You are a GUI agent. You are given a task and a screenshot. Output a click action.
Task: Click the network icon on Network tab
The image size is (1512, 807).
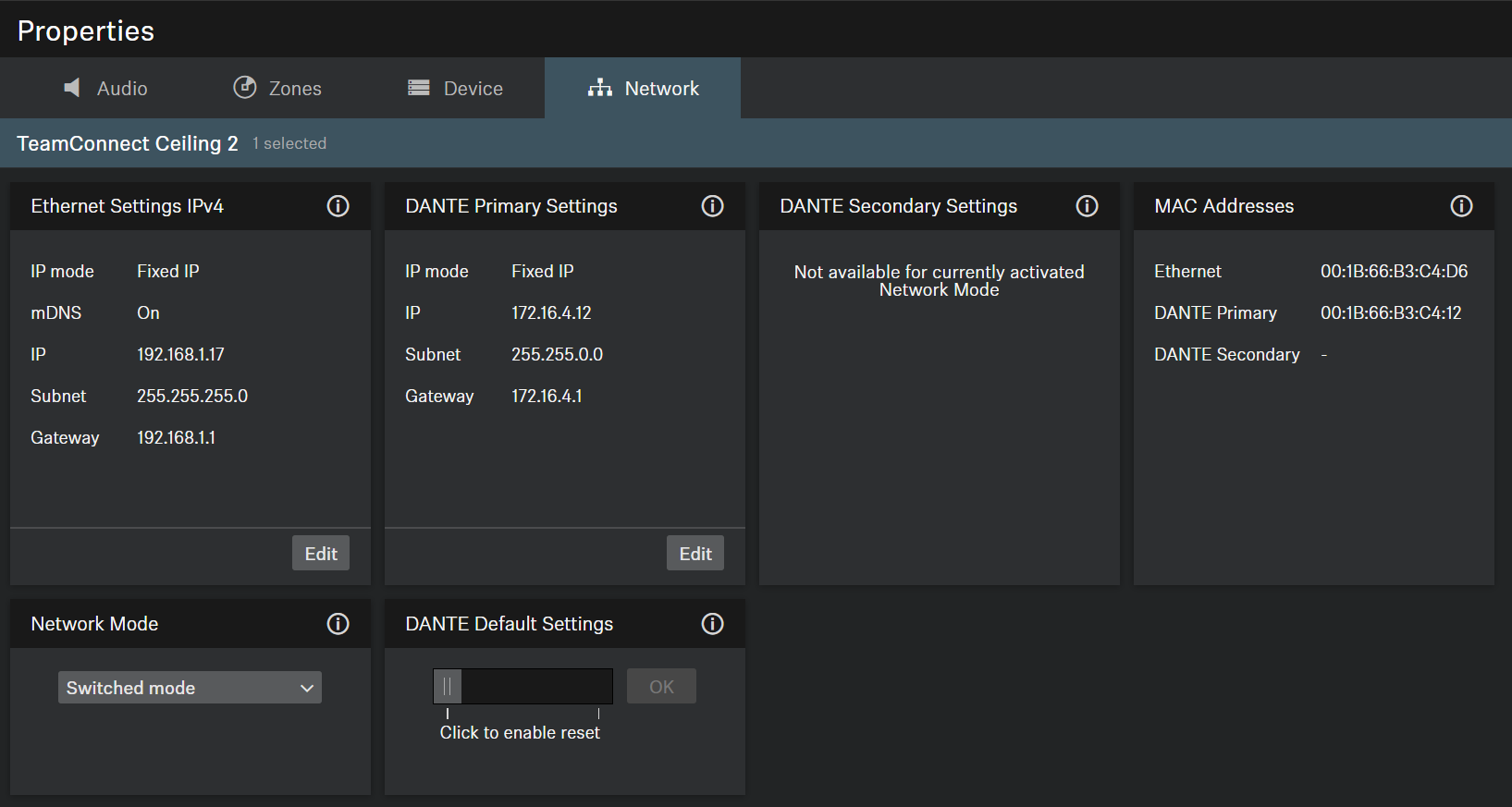[600, 88]
